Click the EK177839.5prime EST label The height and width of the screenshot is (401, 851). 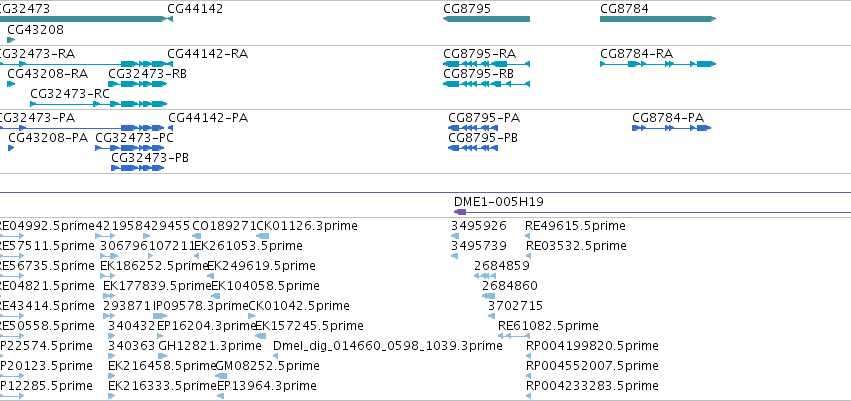point(157,285)
